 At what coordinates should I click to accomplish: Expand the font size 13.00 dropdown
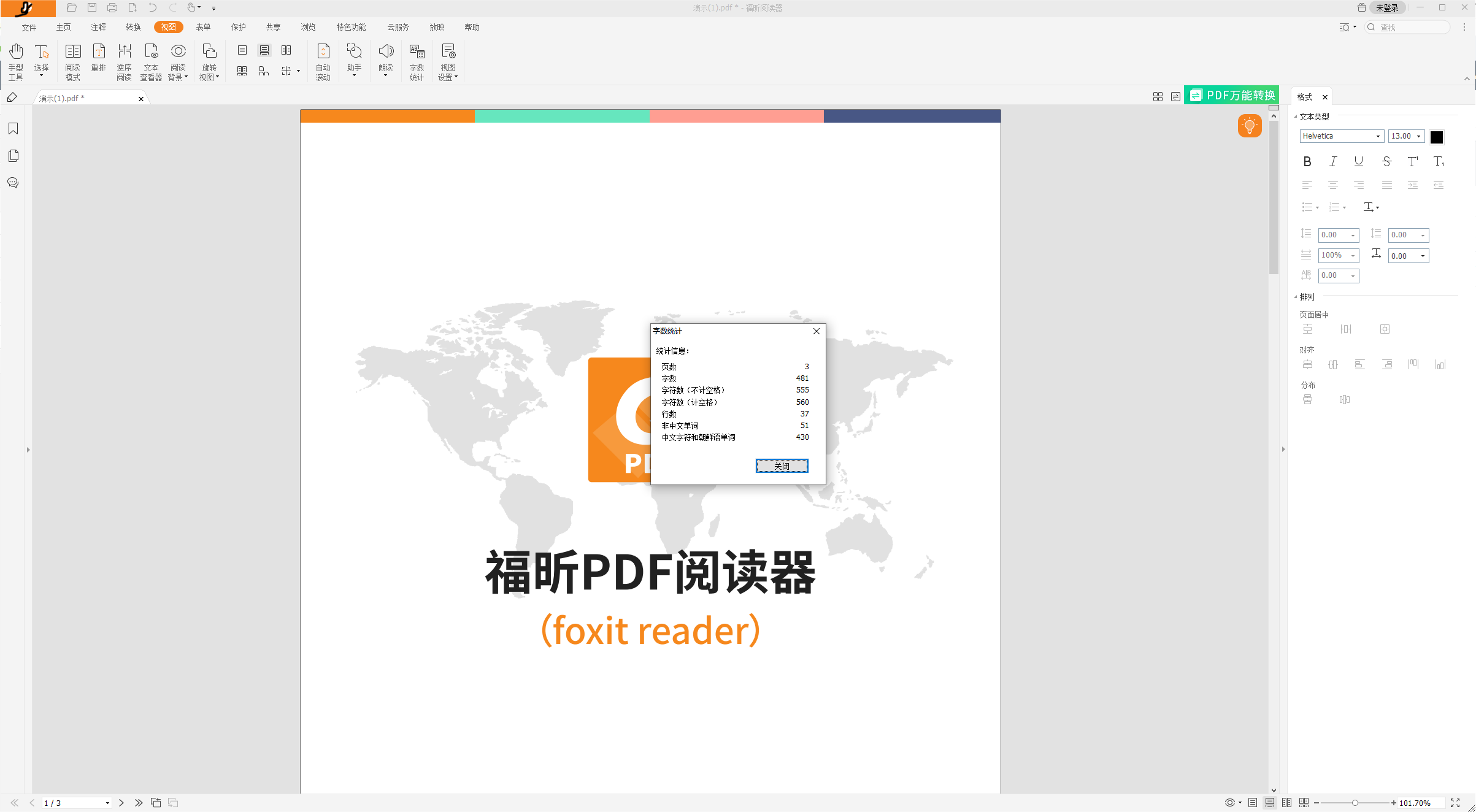pyautogui.click(x=1417, y=136)
